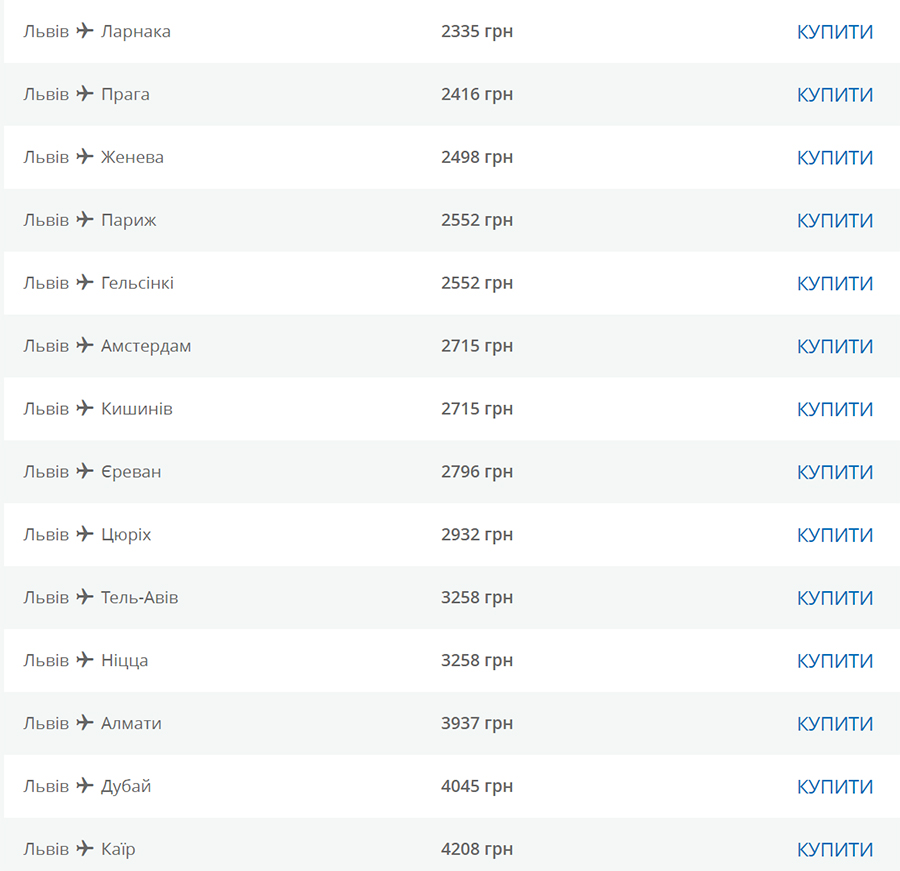900x871 pixels.
Task: Click the airplane icon in the Ларнака row
Action: point(85,30)
